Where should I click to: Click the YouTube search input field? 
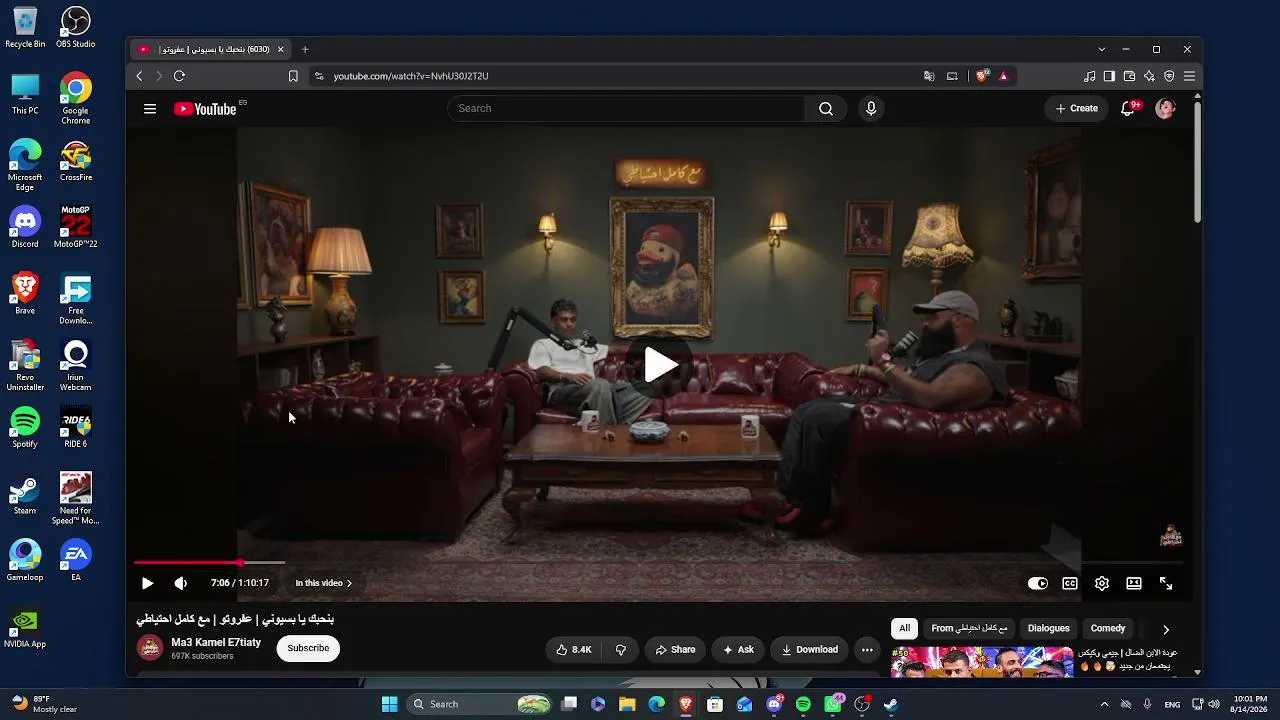pos(626,109)
